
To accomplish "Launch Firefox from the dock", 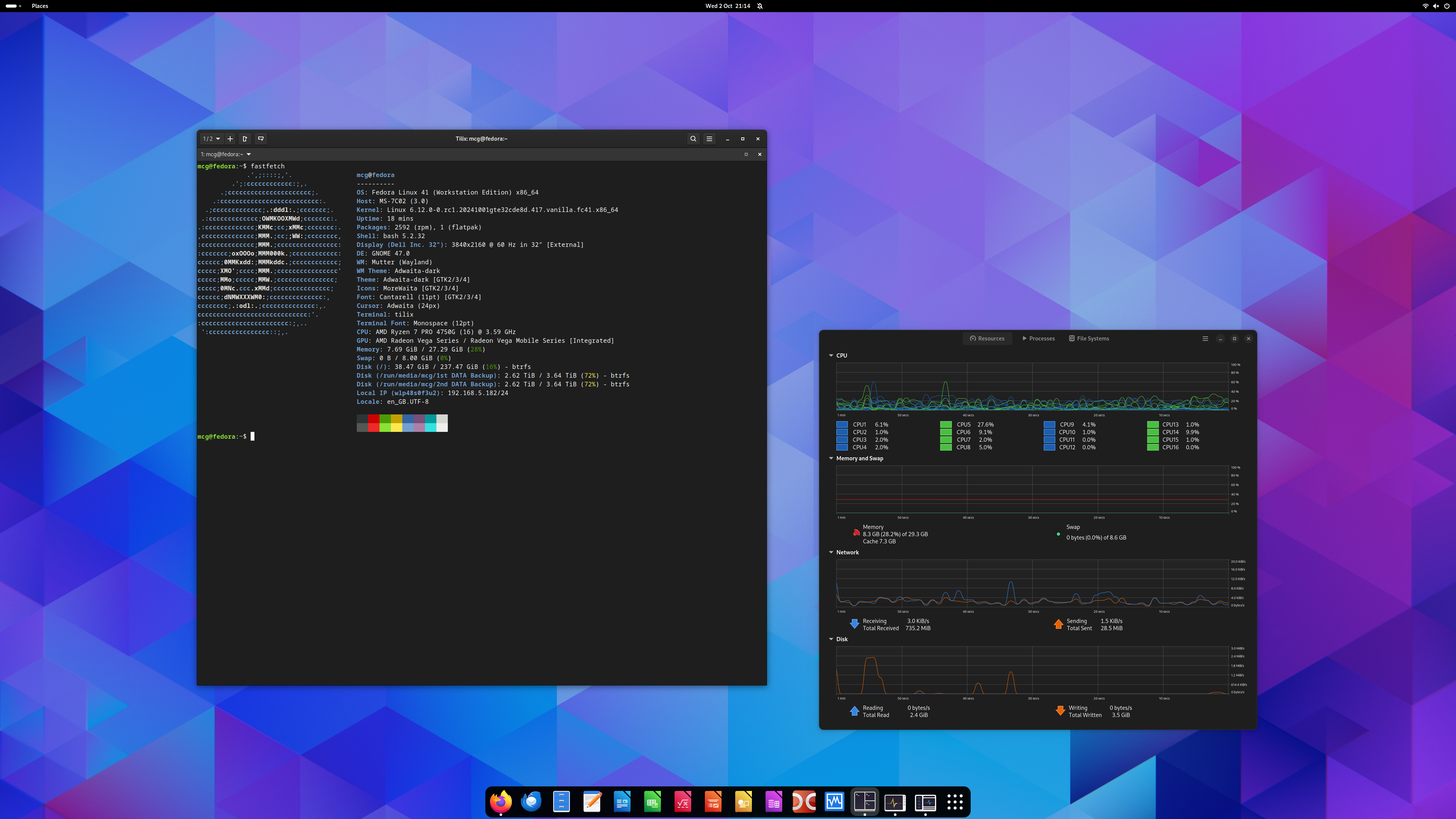I will [x=501, y=802].
